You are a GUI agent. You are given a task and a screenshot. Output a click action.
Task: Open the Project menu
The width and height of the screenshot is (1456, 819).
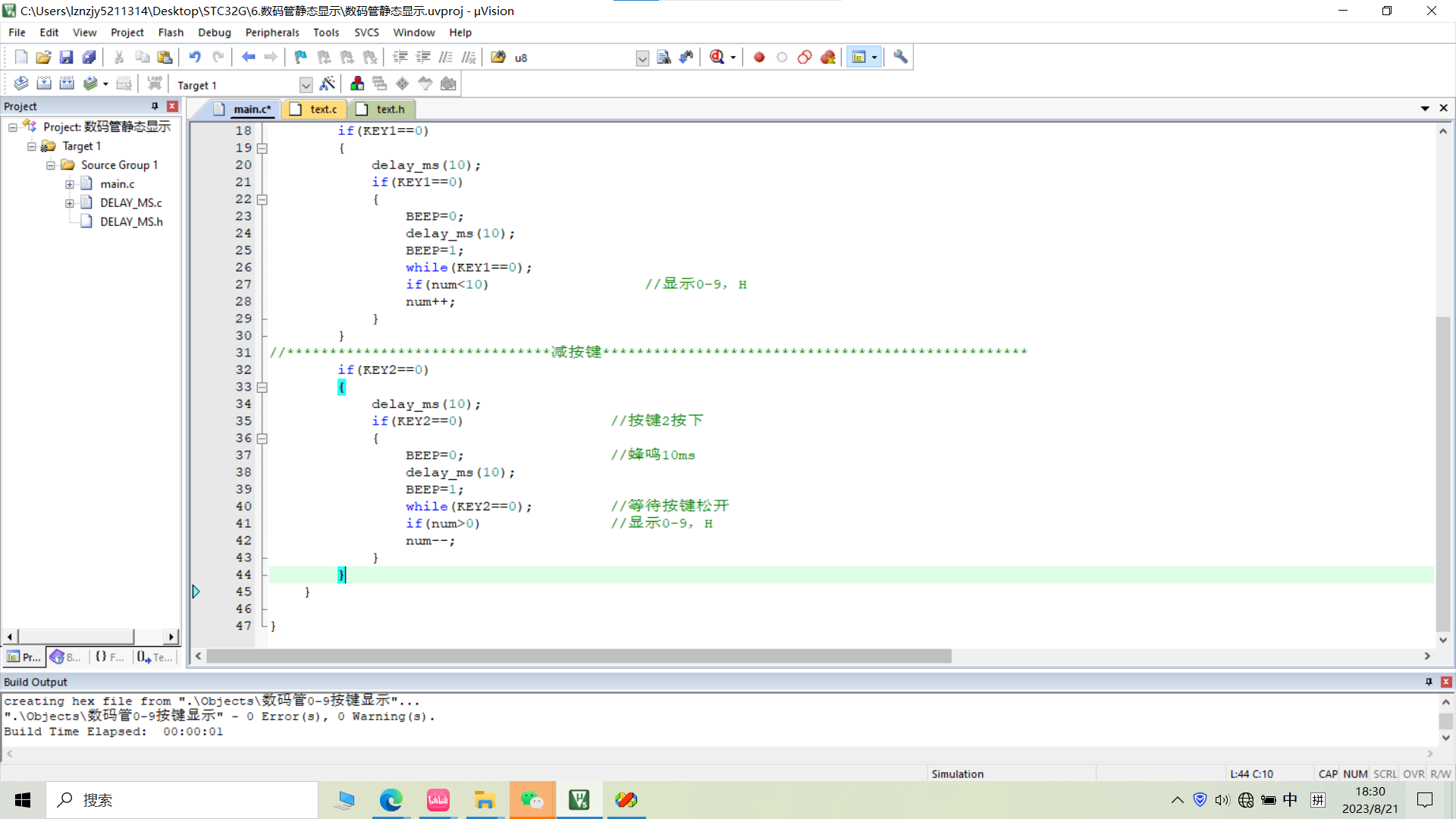pyautogui.click(x=127, y=33)
